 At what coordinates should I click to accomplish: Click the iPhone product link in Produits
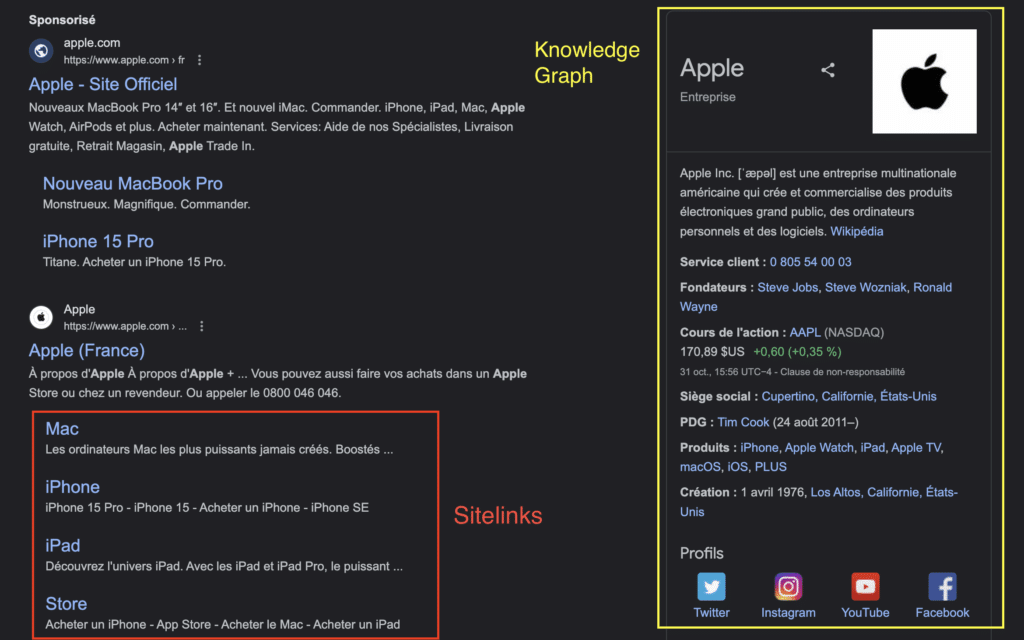point(759,448)
